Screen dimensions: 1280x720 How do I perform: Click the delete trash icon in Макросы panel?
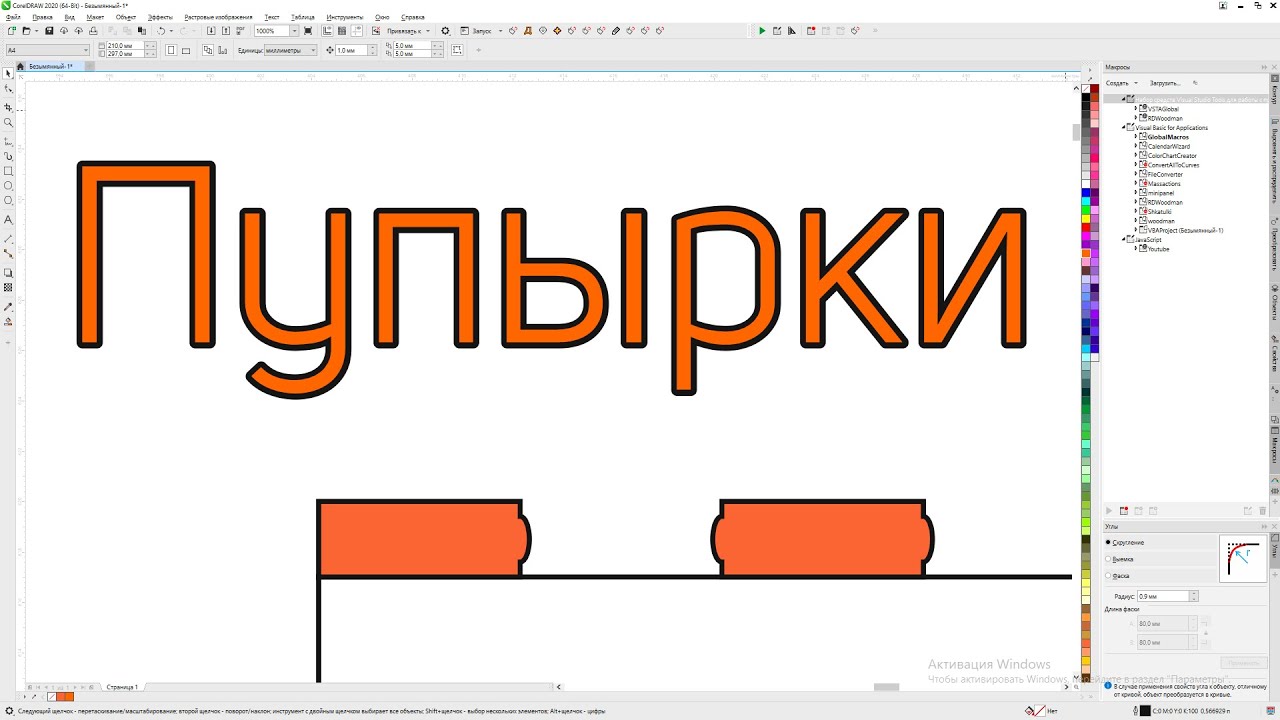point(1262,510)
